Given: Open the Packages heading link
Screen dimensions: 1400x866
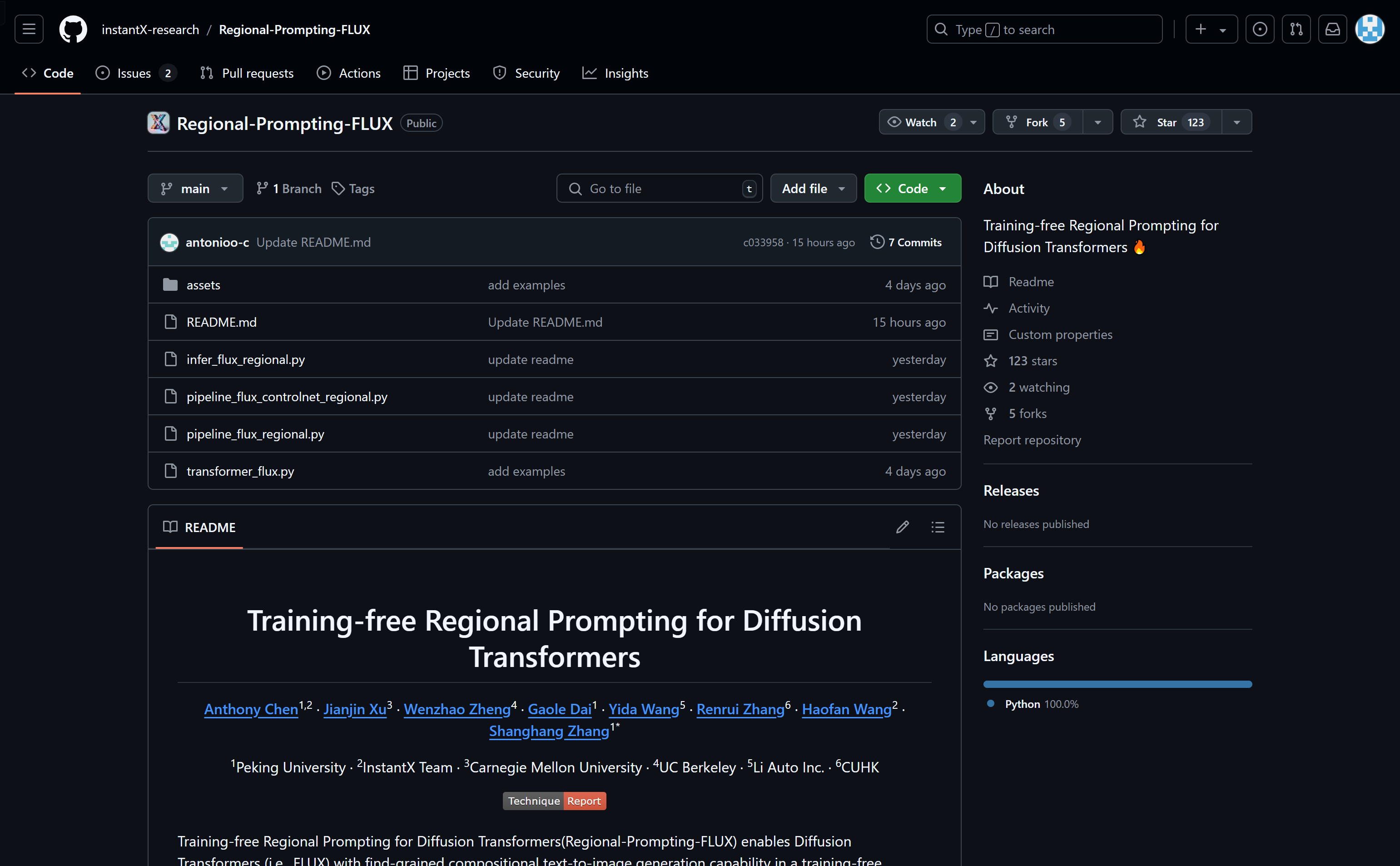Looking at the screenshot, I should click(x=1013, y=573).
